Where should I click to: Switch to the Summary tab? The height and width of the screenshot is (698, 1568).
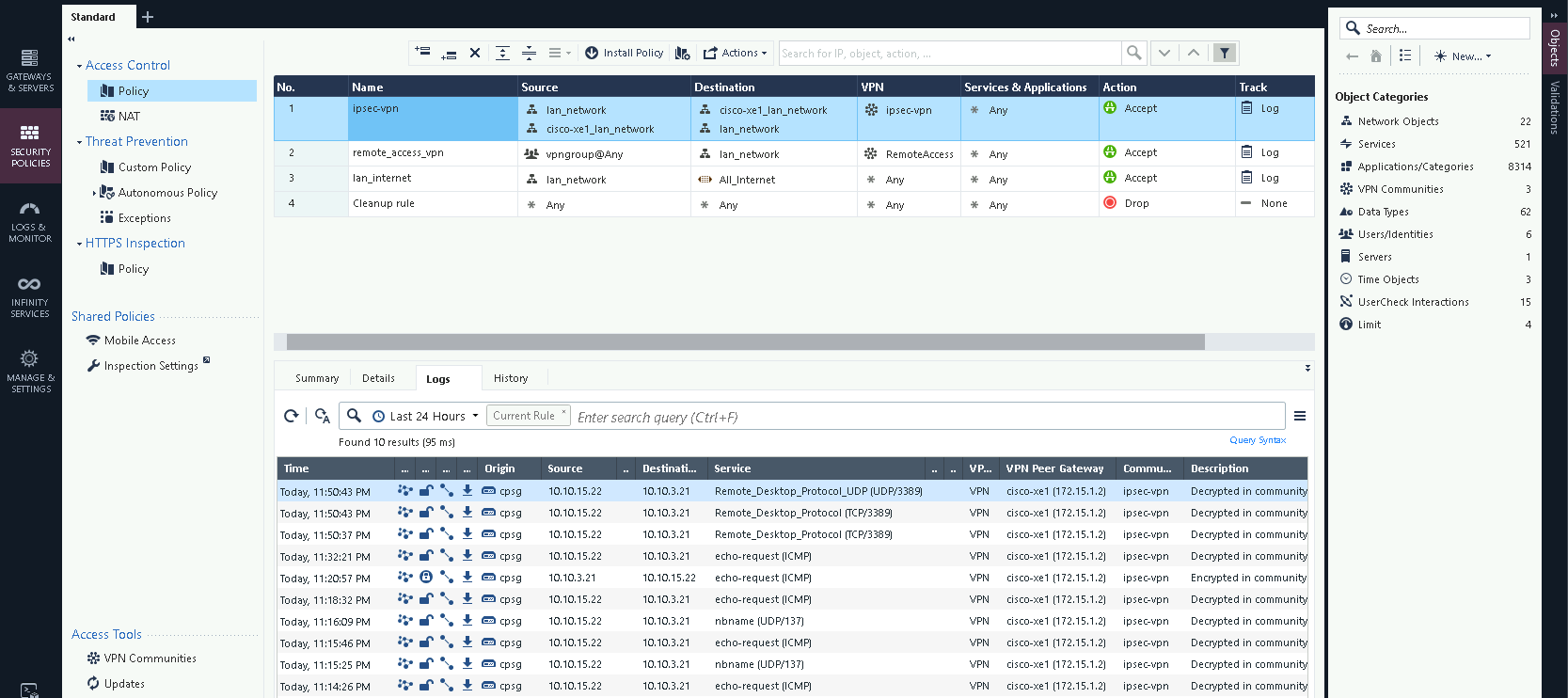pos(317,378)
